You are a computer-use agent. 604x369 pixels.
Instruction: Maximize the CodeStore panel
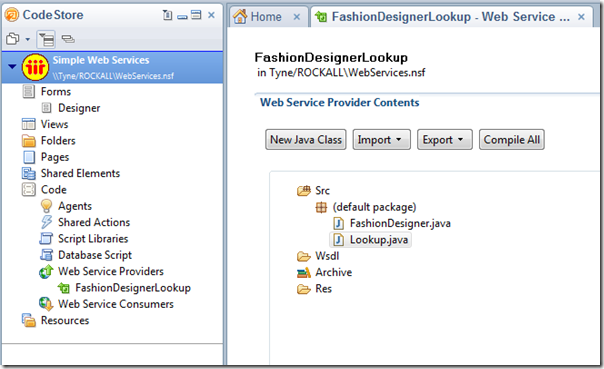coord(196,15)
